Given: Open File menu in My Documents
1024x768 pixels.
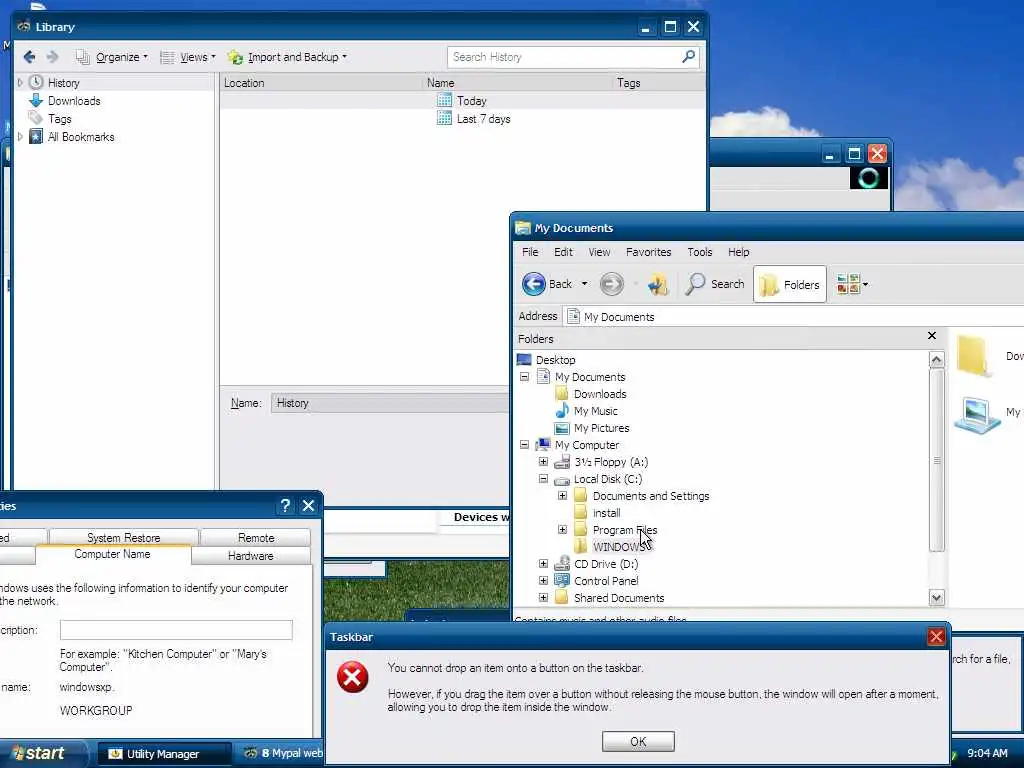Looking at the screenshot, I should tap(530, 252).
